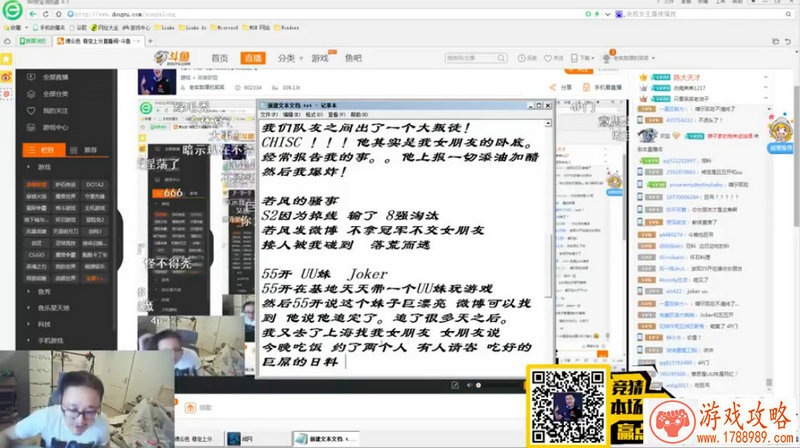Select the CSGO category tag
This screenshot has height=448, width=800.
click(x=36, y=255)
